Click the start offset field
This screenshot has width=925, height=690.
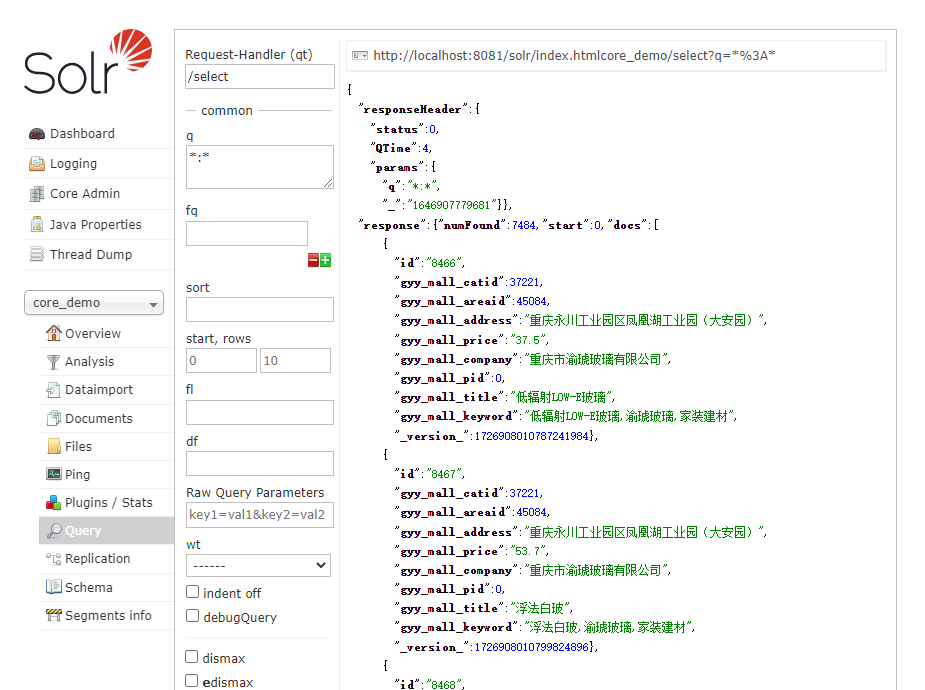click(221, 360)
